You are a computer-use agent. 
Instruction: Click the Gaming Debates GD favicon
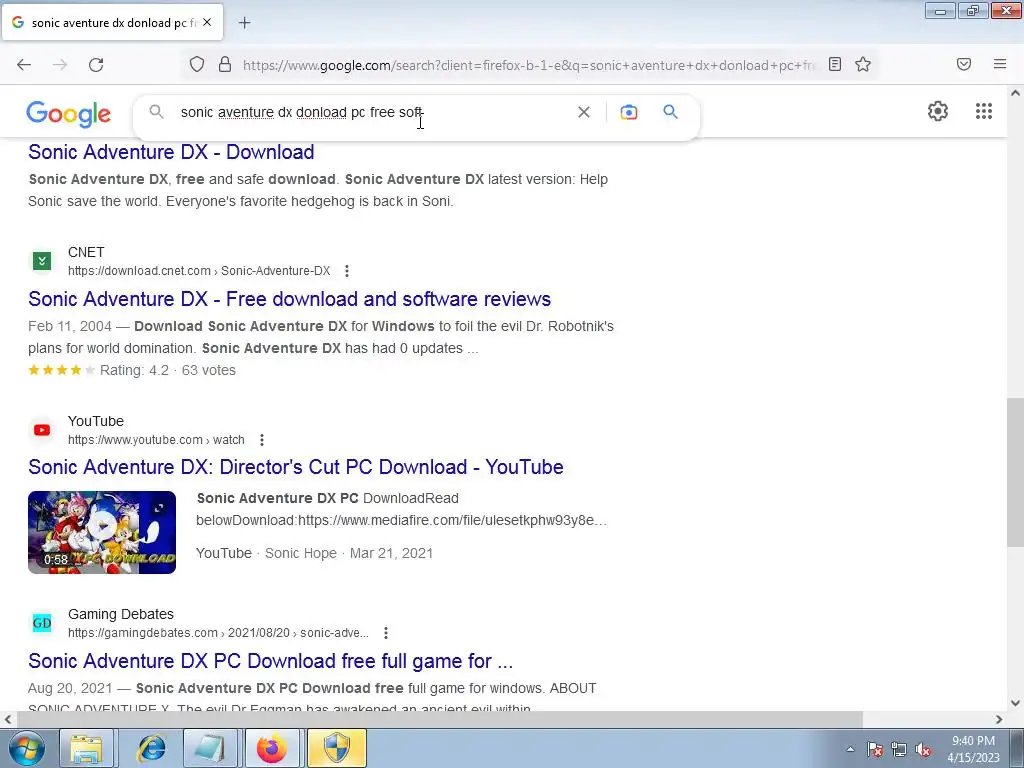[x=42, y=623]
